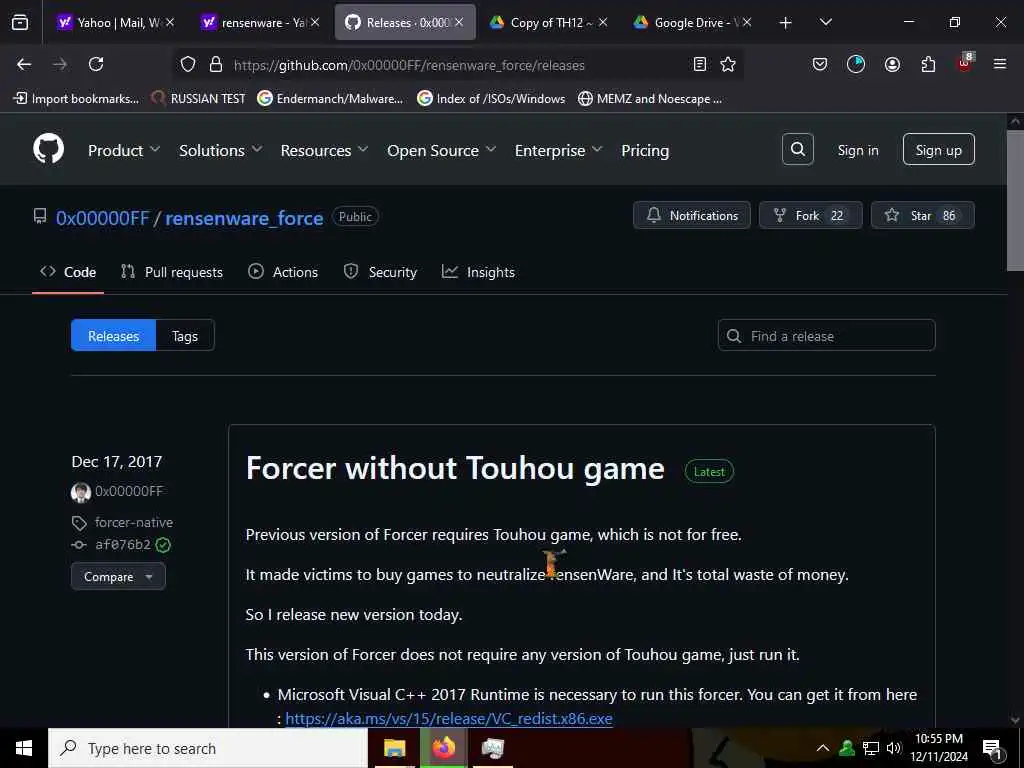Screen dimensions: 1024x768
Task: Open forcer-native tag link
Action: pos(134,522)
